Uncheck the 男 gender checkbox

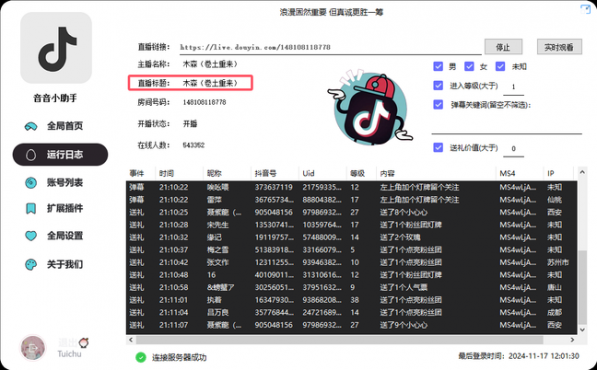tap(438, 67)
